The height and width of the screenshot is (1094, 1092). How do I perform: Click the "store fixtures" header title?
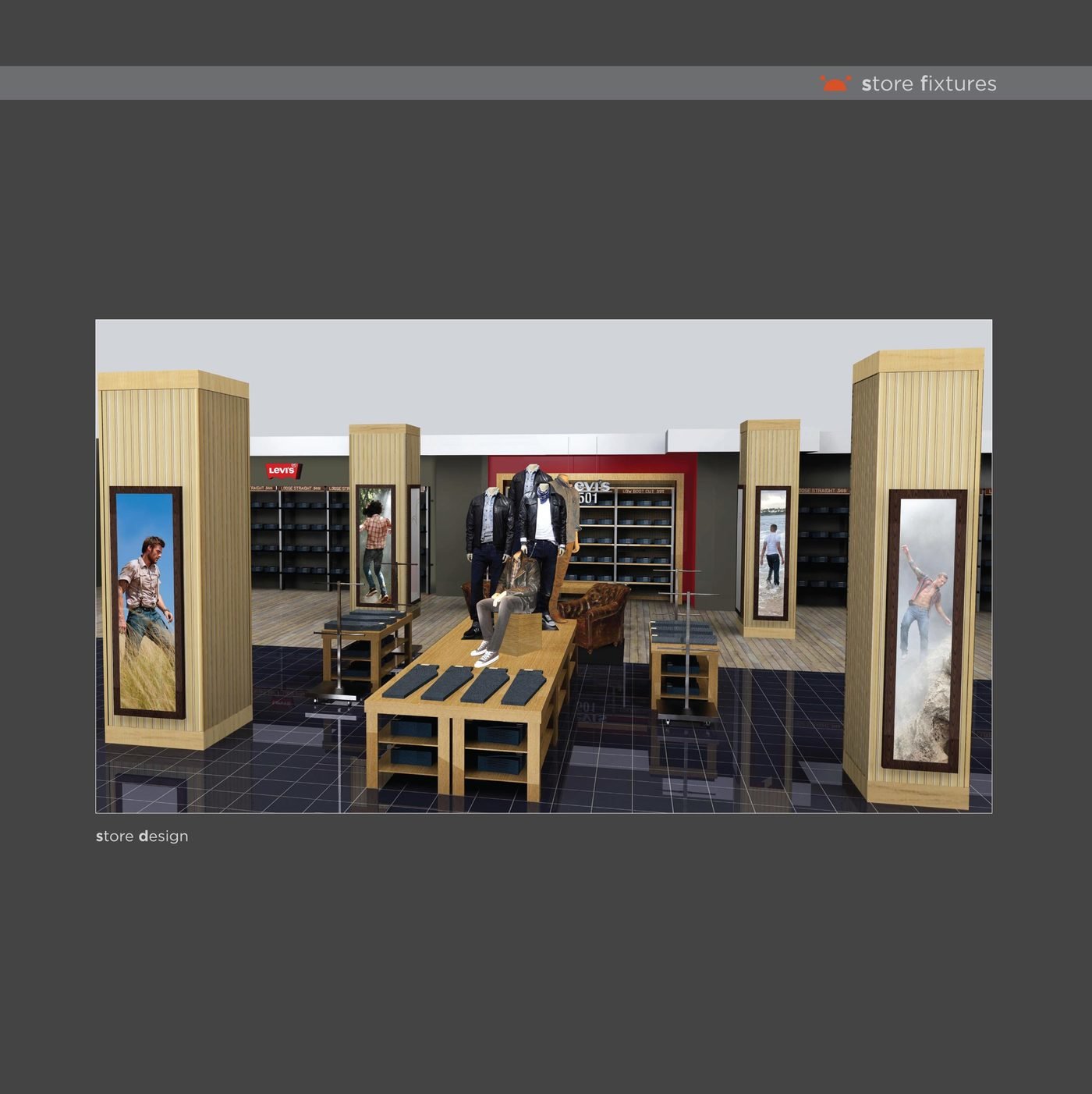pos(928,83)
